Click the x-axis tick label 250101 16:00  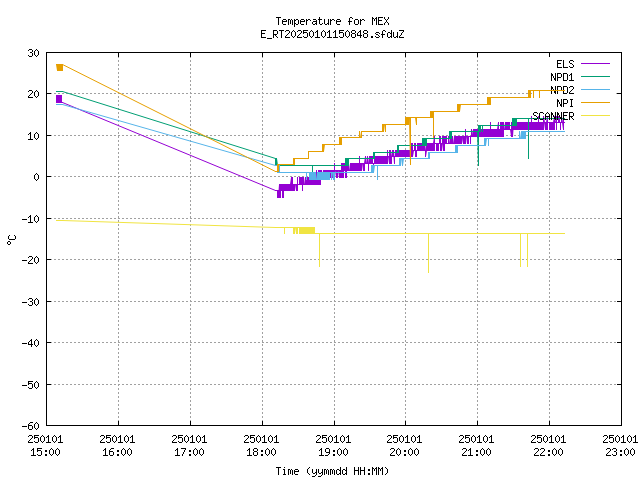click(x=117, y=446)
